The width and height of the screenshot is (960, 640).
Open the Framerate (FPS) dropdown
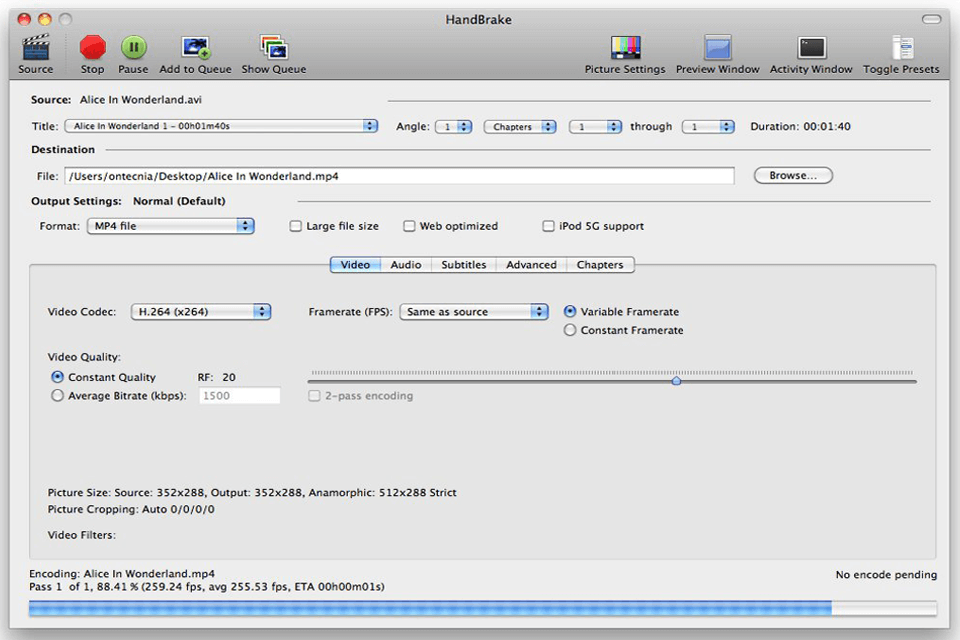coord(473,311)
